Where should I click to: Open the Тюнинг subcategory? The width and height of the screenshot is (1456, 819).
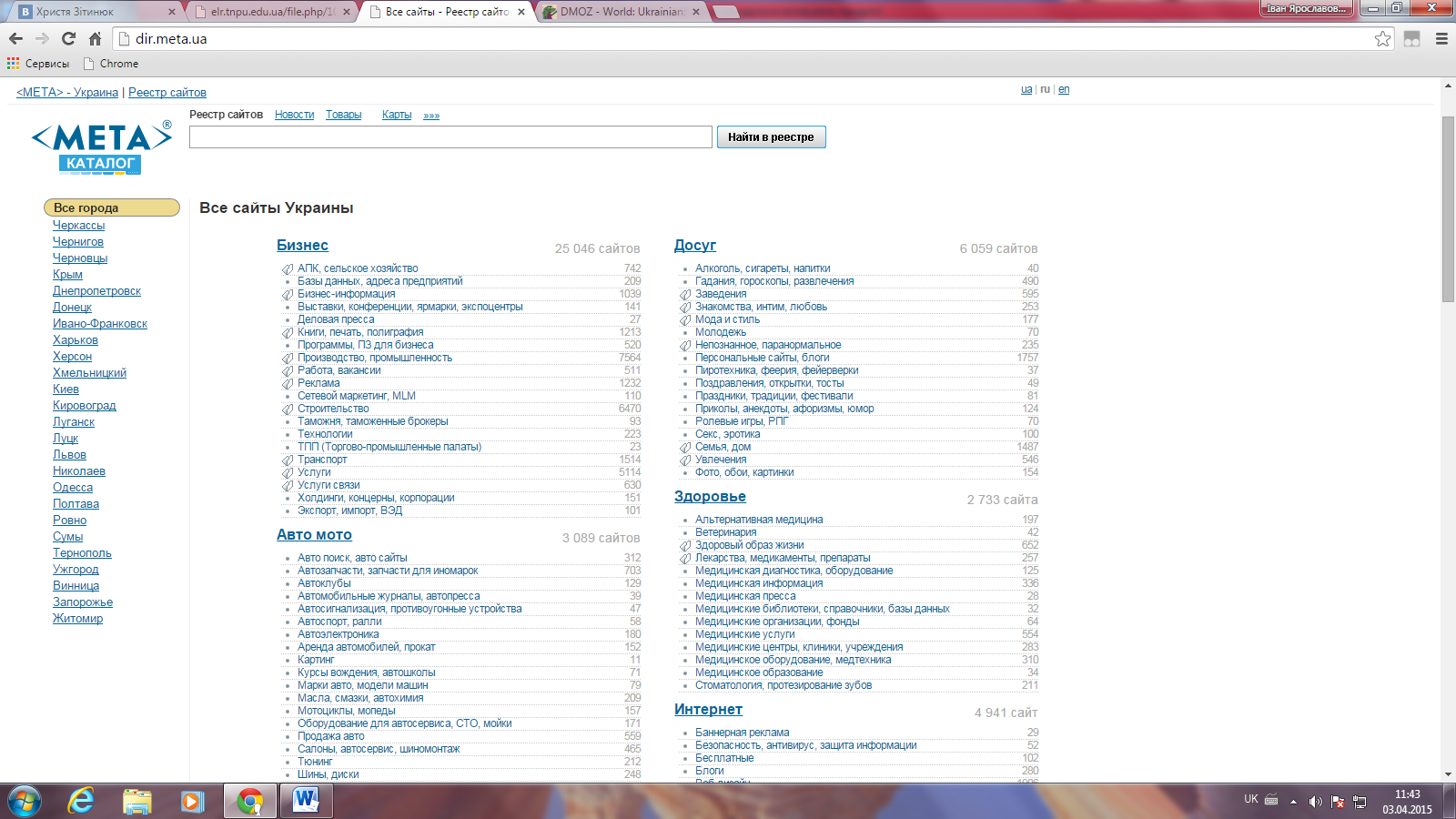pos(315,762)
